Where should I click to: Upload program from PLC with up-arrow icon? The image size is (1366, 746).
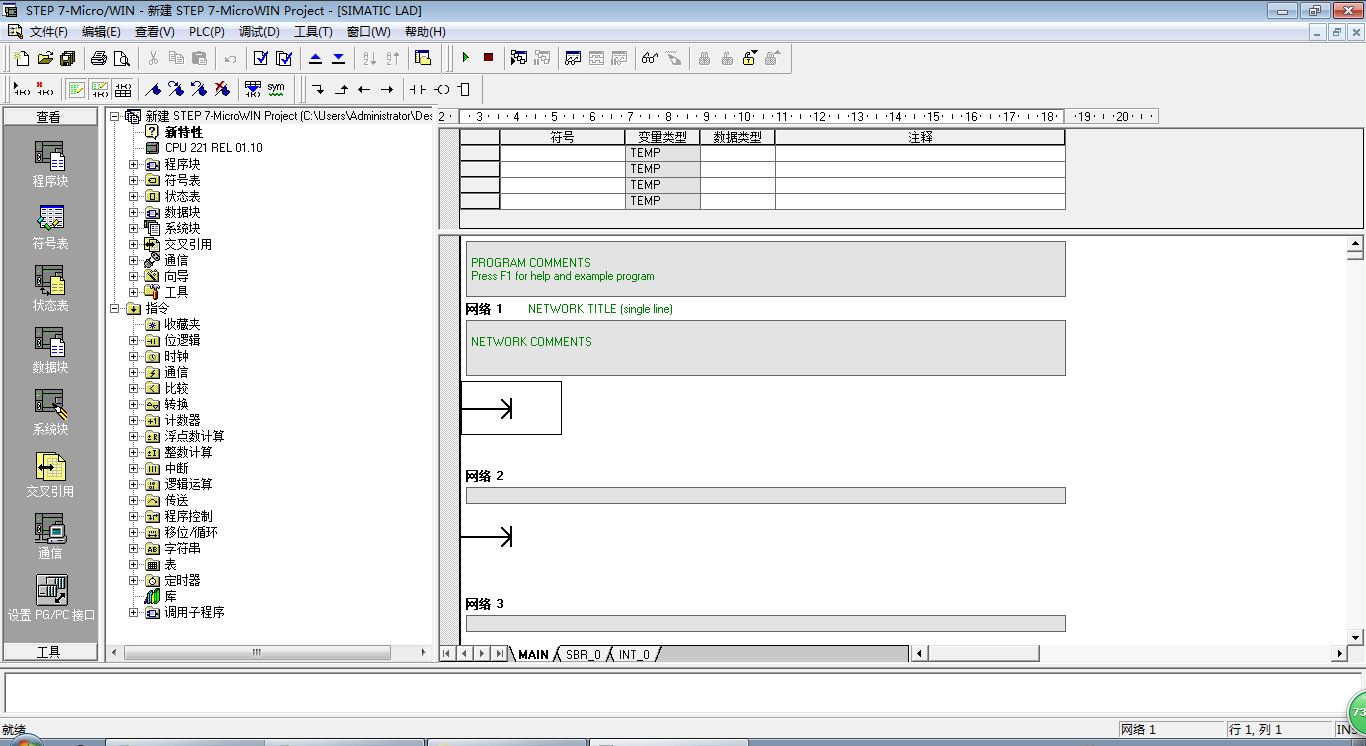pyautogui.click(x=316, y=58)
